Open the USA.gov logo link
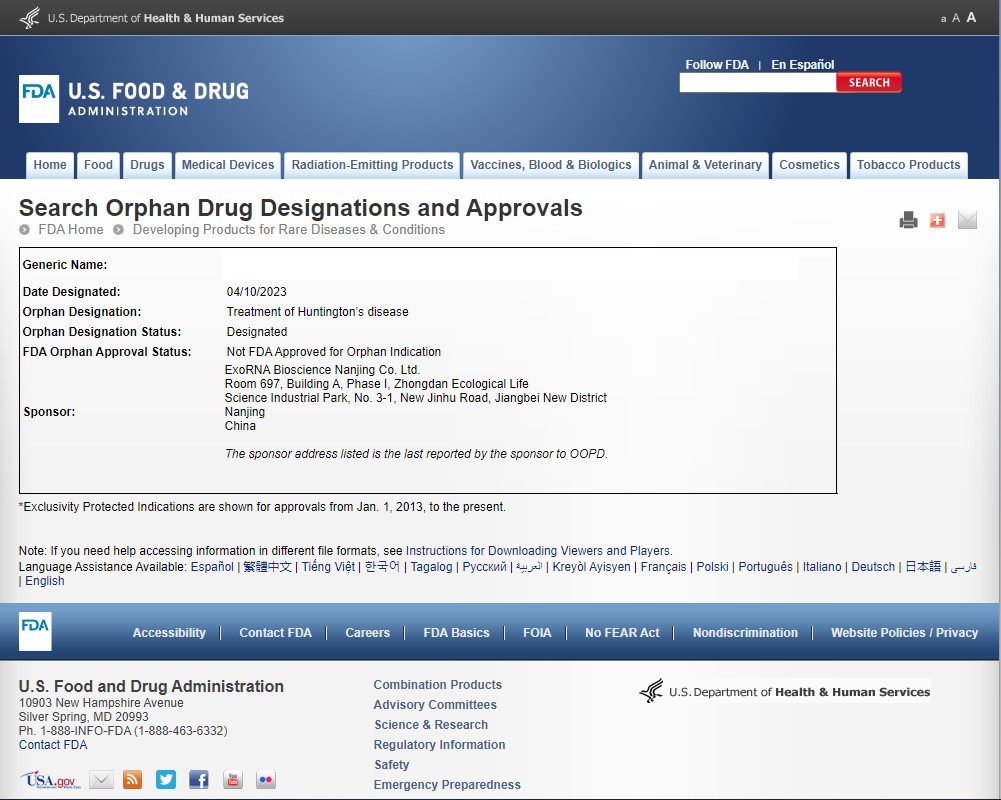This screenshot has height=800, width=1001. (50, 780)
